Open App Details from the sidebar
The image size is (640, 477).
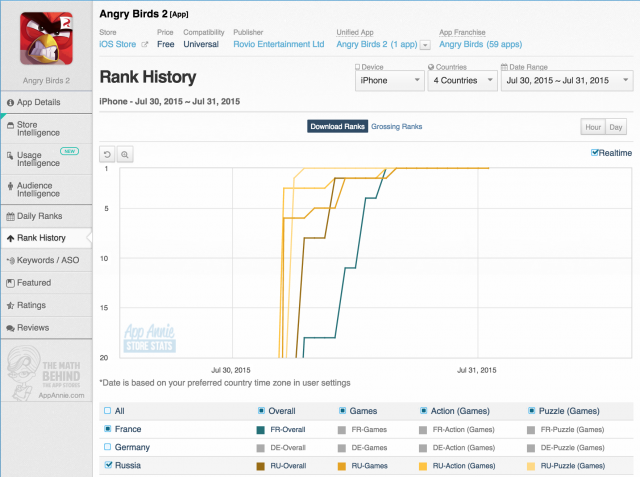[x=39, y=102]
